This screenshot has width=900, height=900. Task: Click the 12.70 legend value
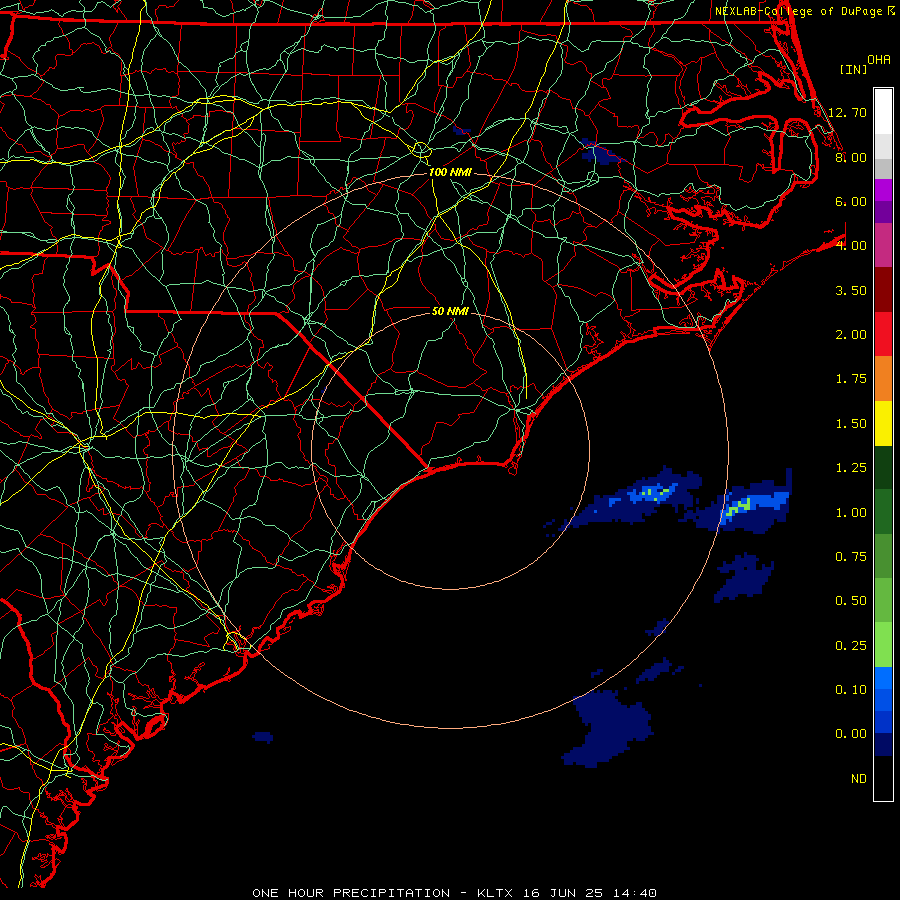(x=847, y=112)
